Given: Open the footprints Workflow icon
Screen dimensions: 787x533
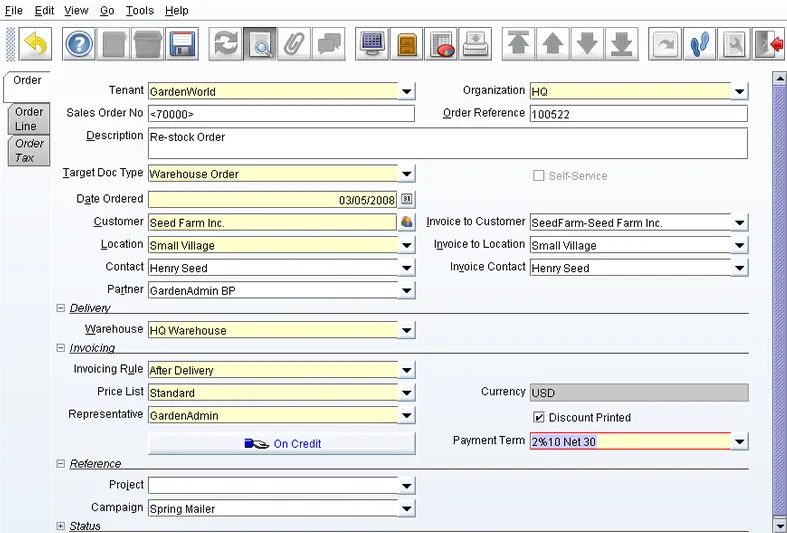Looking at the screenshot, I should [699, 44].
